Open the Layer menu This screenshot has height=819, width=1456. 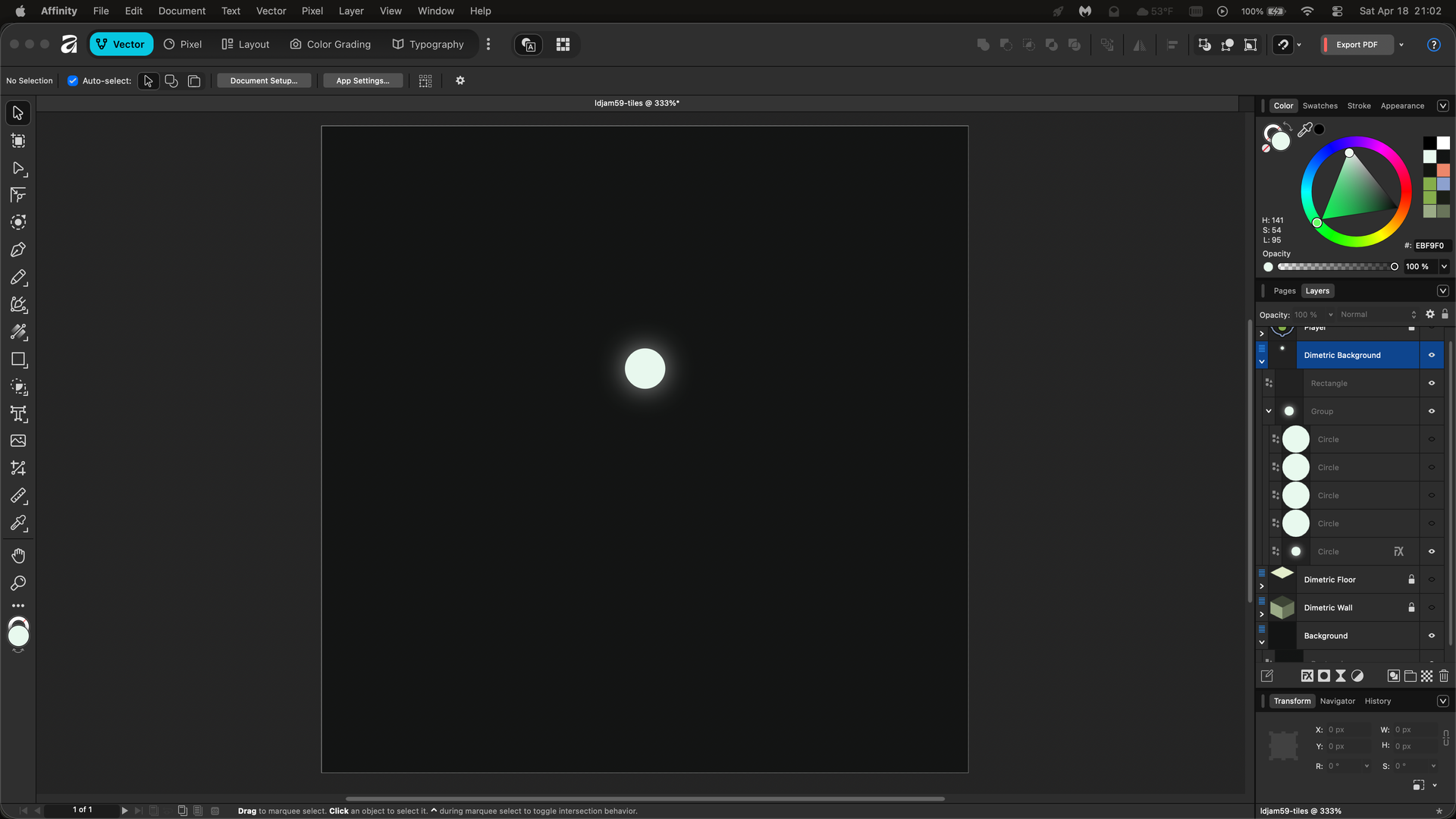click(x=351, y=11)
